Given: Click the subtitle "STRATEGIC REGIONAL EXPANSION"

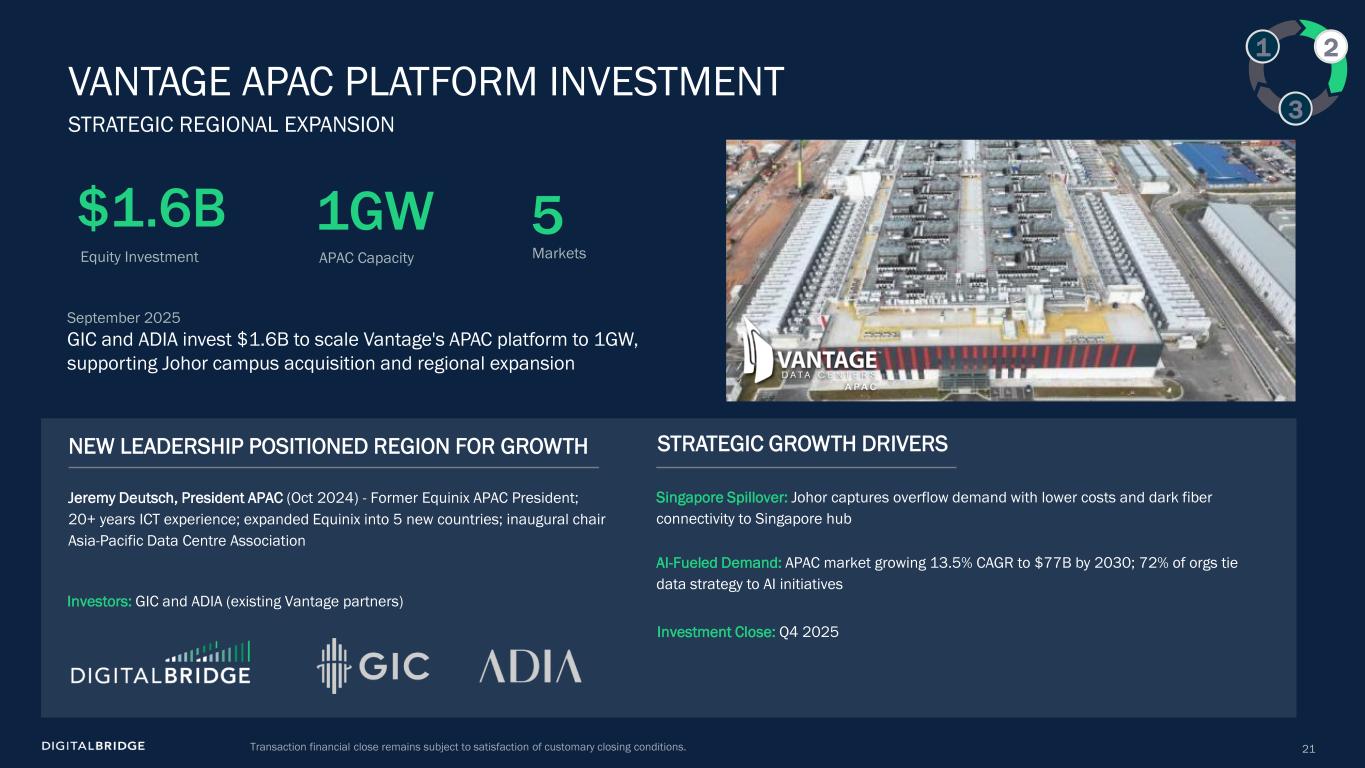Looking at the screenshot, I should click(230, 124).
